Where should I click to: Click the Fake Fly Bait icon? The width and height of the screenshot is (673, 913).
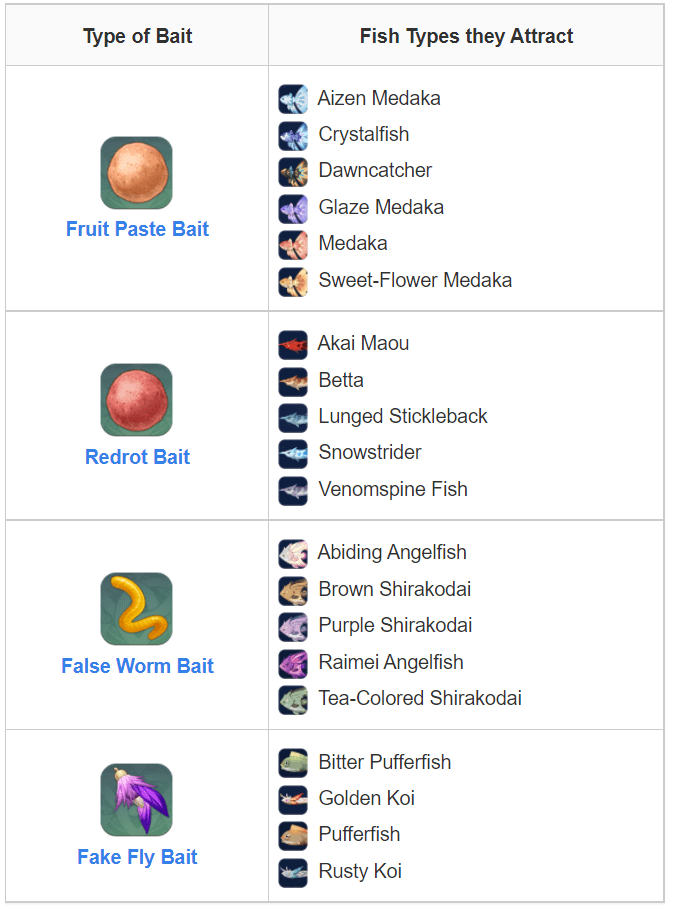[x=136, y=800]
